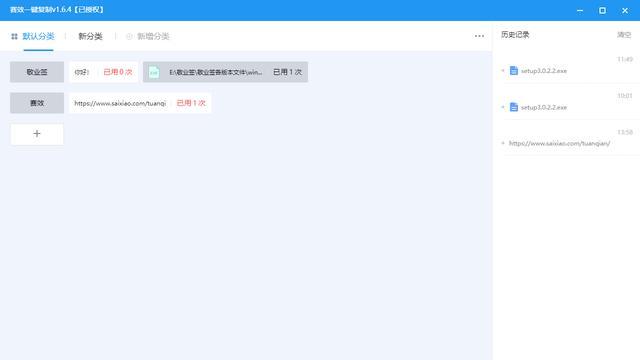Click the 13:58 timestamp in history
This screenshot has width=640, height=360.
(x=624, y=132)
